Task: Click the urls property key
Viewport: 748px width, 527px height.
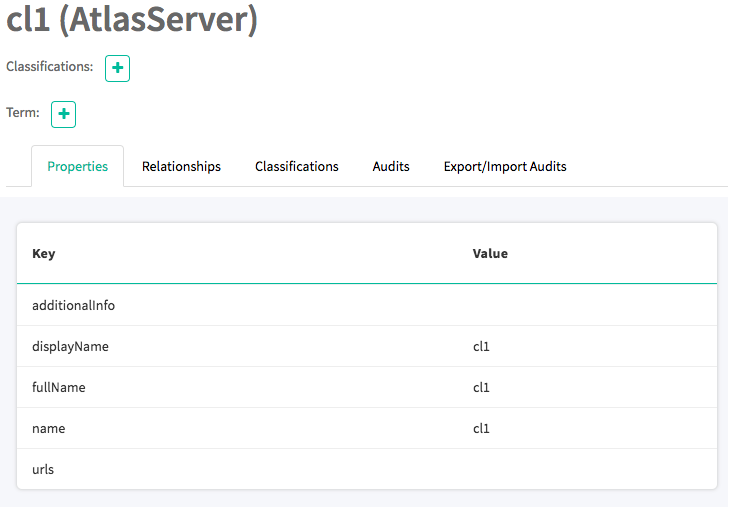Action: pyautogui.click(x=43, y=468)
